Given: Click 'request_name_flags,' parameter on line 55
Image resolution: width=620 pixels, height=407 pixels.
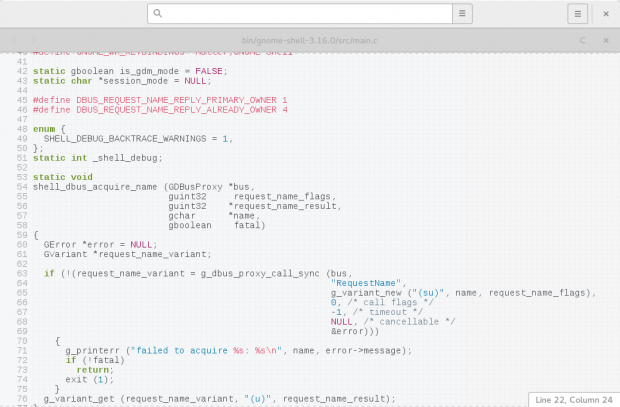Looking at the screenshot, I should (x=285, y=196).
